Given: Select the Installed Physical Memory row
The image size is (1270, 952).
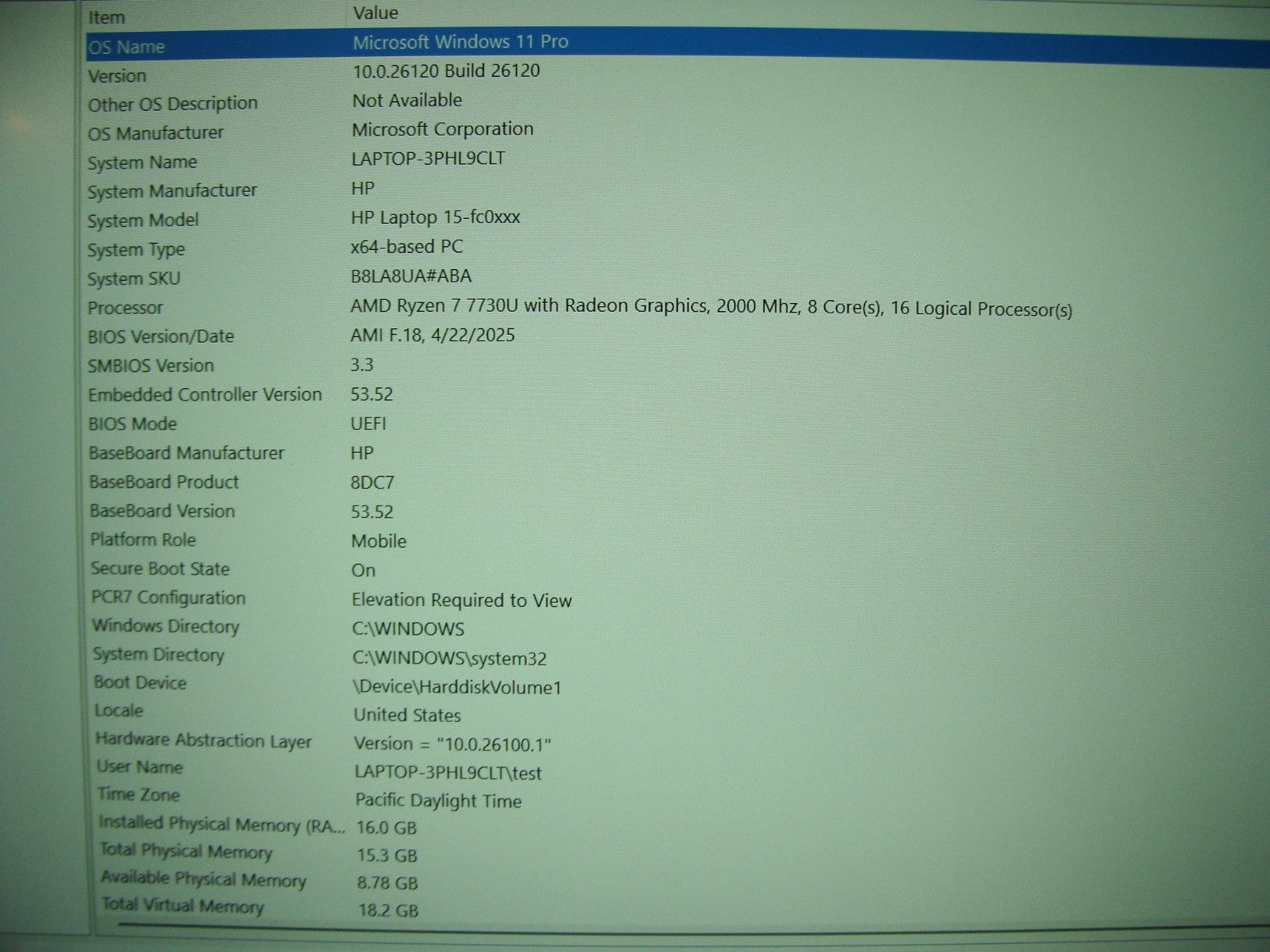Looking at the screenshot, I should tap(221, 824).
